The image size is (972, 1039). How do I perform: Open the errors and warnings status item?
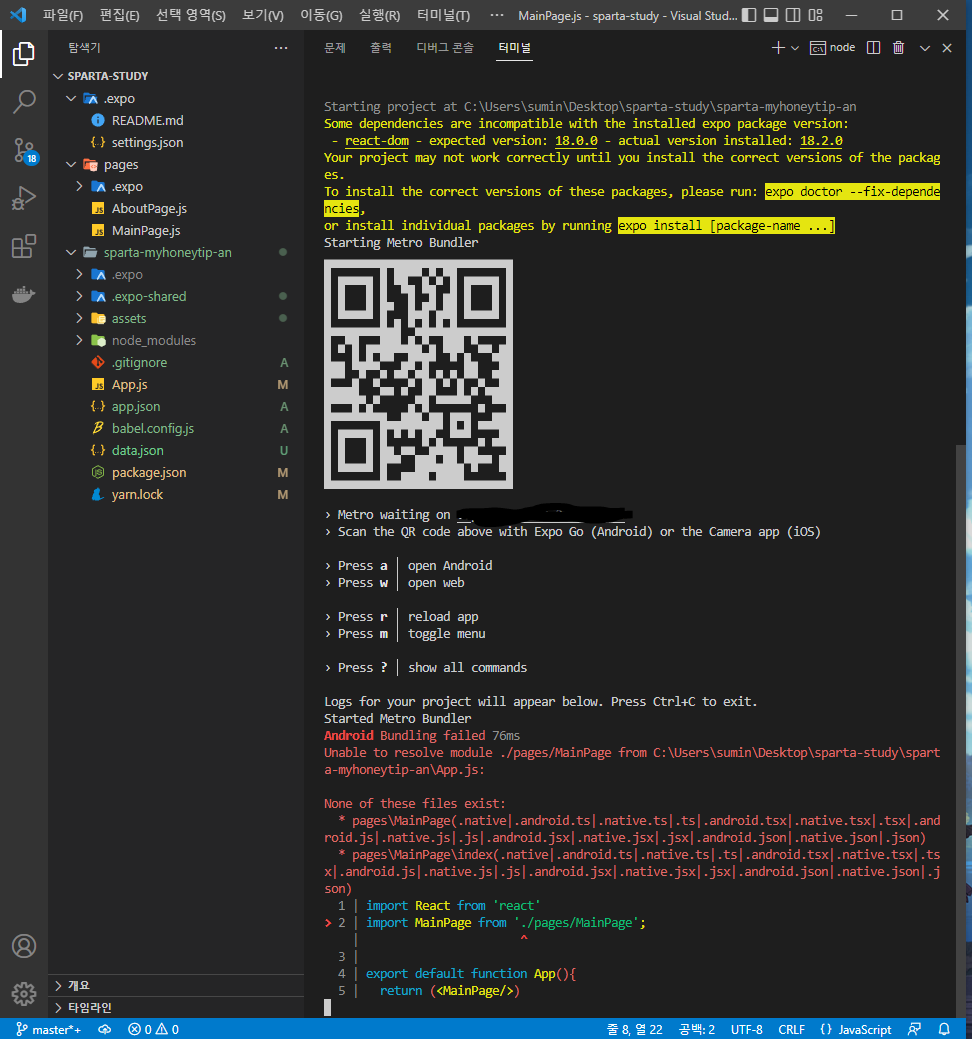coord(154,1029)
